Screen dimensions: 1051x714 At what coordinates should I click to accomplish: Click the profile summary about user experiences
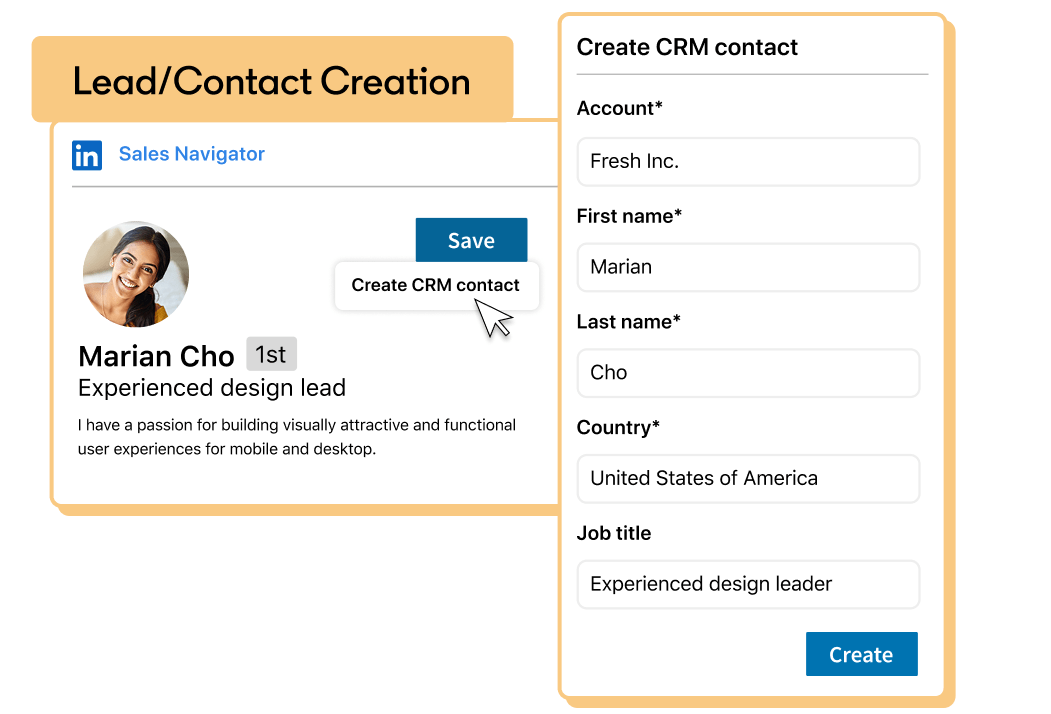point(296,437)
